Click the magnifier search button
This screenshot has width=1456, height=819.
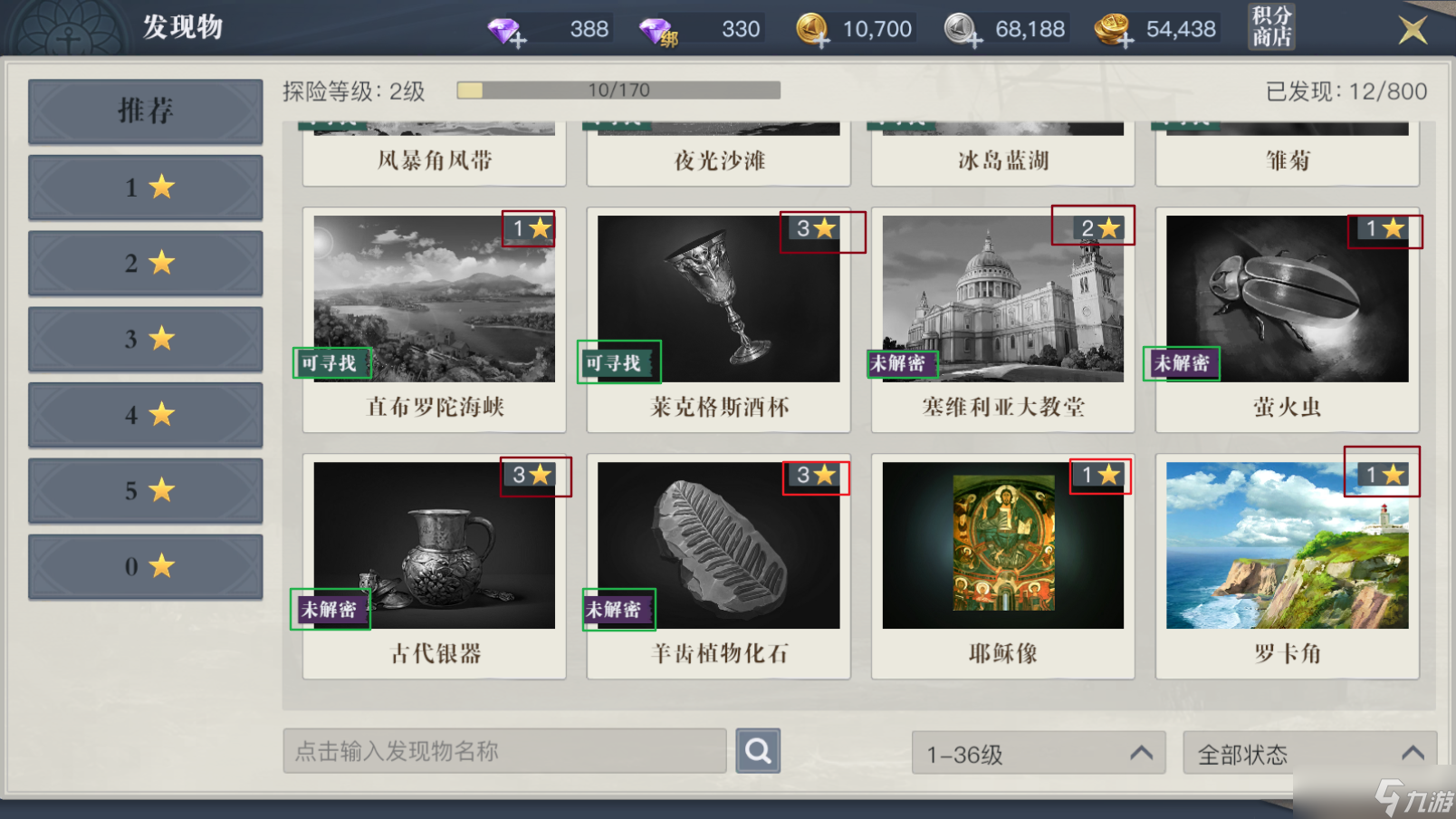coord(758,751)
